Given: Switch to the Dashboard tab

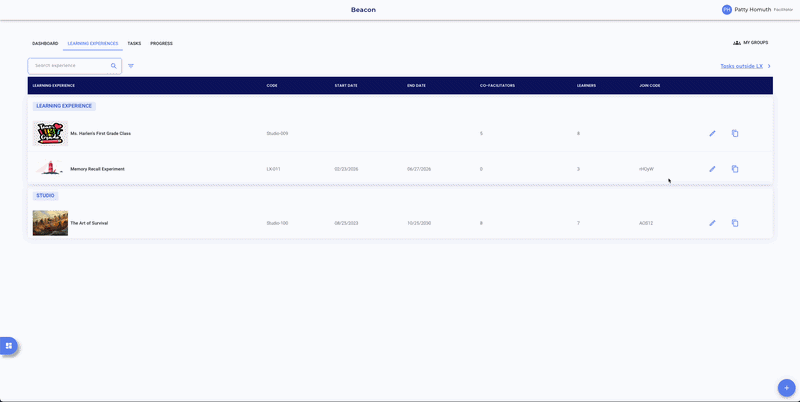Looking at the screenshot, I should pos(45,44).
